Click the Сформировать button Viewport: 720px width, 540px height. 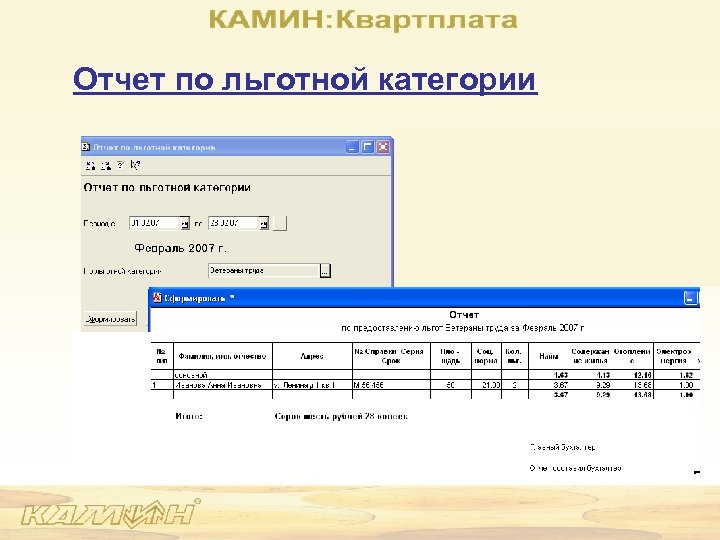pos(110,319)
